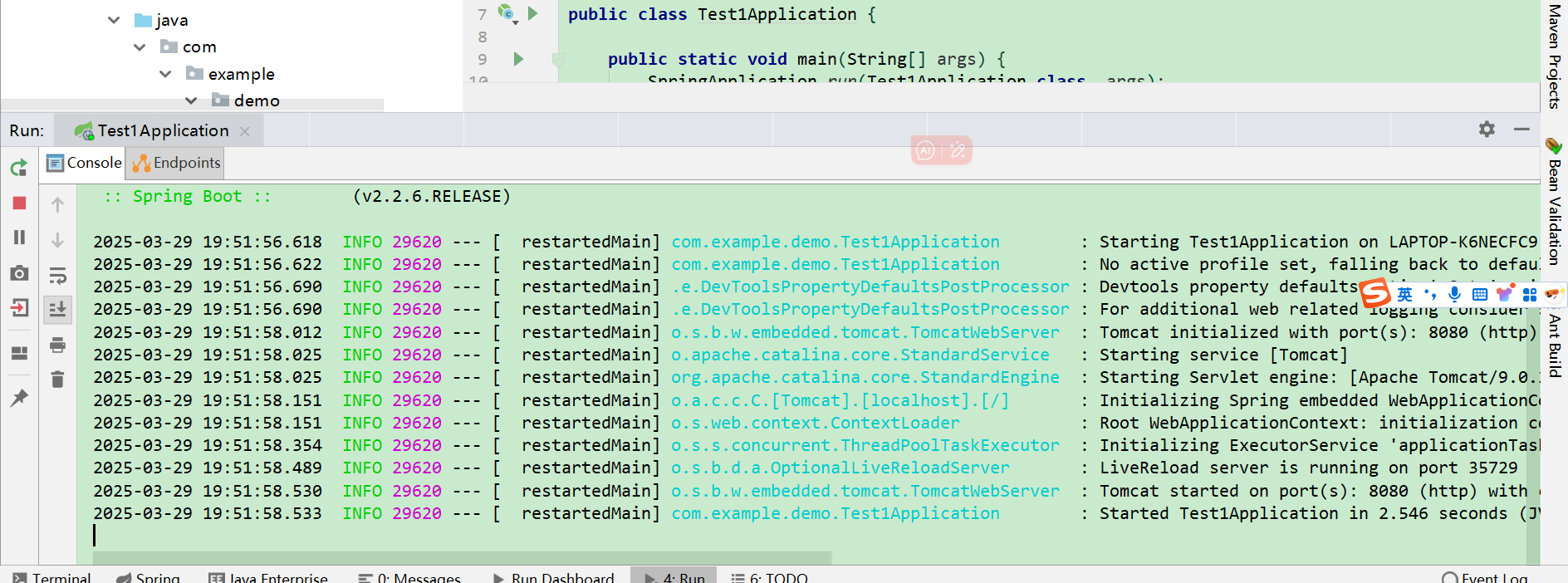Pause the program output
1568x583 pixels.
(20, 238)
